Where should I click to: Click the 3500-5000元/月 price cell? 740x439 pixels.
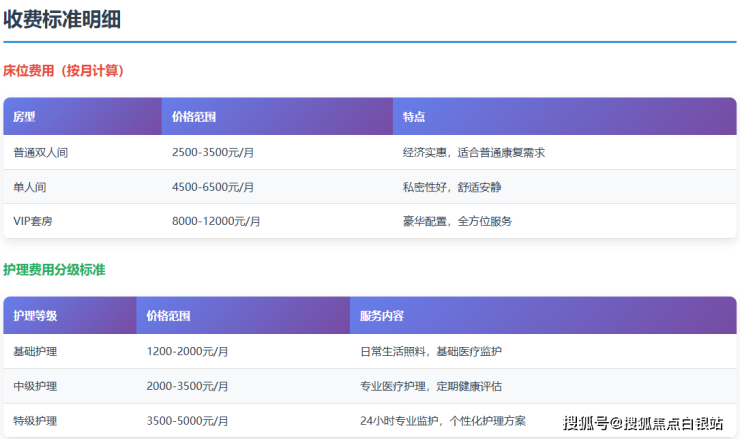tap(188, 421)
